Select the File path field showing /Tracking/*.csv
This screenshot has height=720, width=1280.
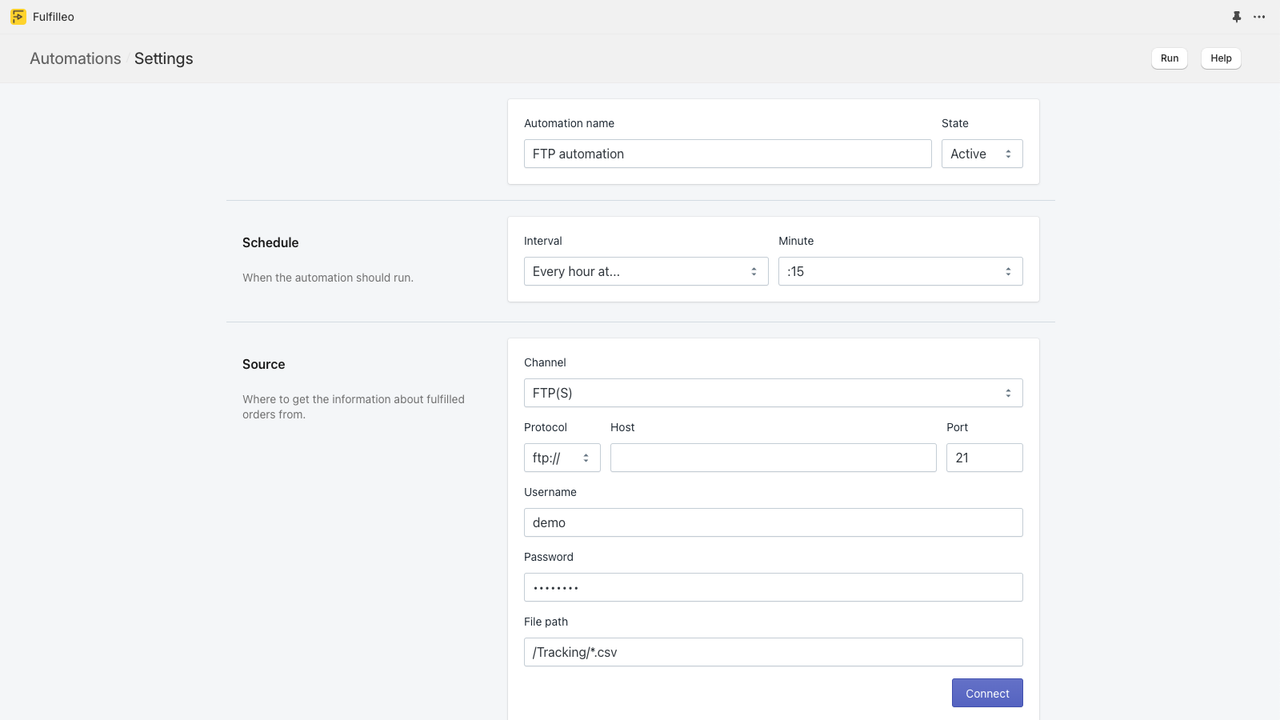(772, 651)
